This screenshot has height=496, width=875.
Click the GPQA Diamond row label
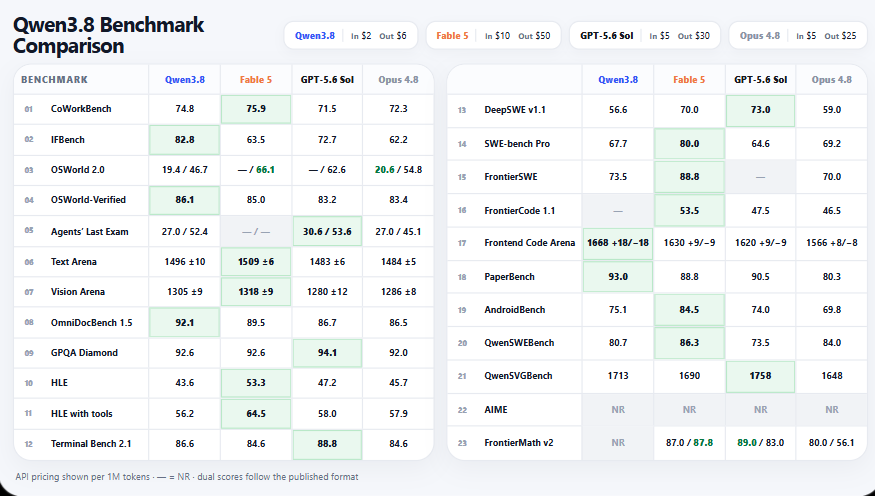click(84, 353)
